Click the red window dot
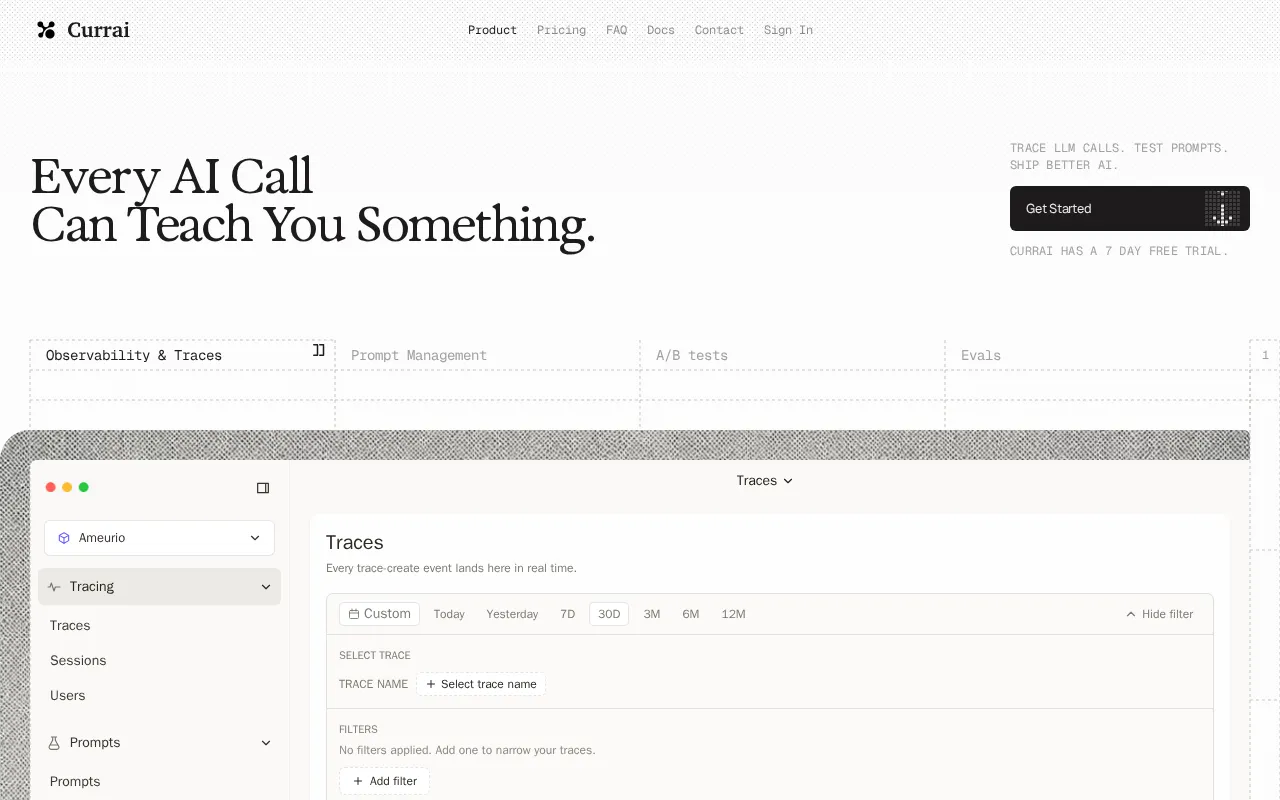The image size is (1280, 800). pos(51,487)
